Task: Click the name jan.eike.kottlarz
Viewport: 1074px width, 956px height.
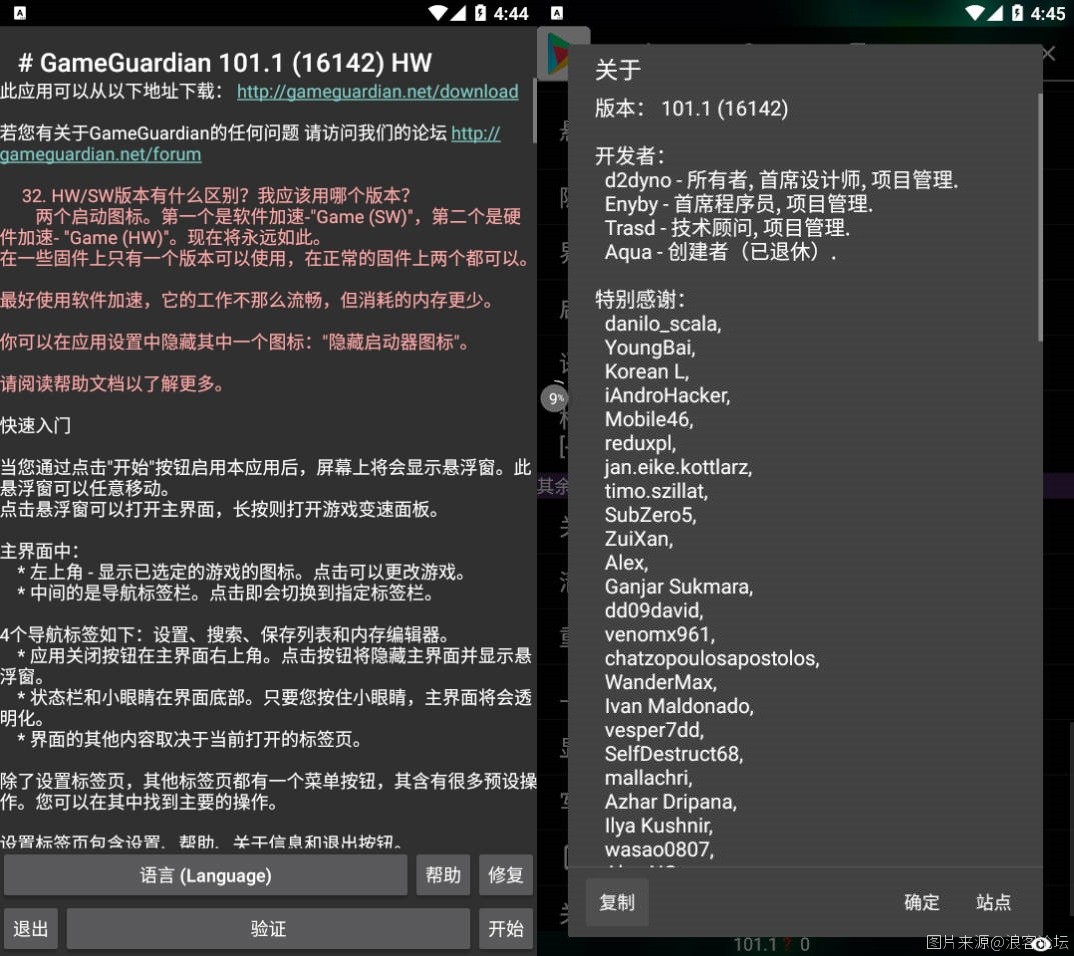Action: pyautogui.click(x=678, y=467)
